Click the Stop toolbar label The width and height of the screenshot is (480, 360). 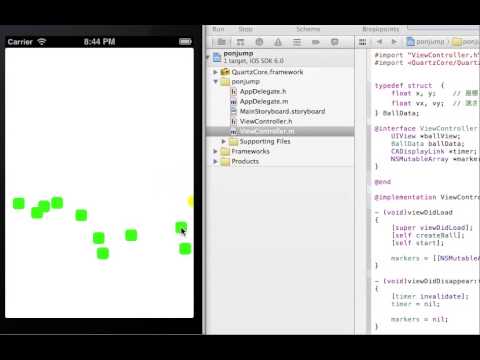pyautogui.click(x=245, y=29)
